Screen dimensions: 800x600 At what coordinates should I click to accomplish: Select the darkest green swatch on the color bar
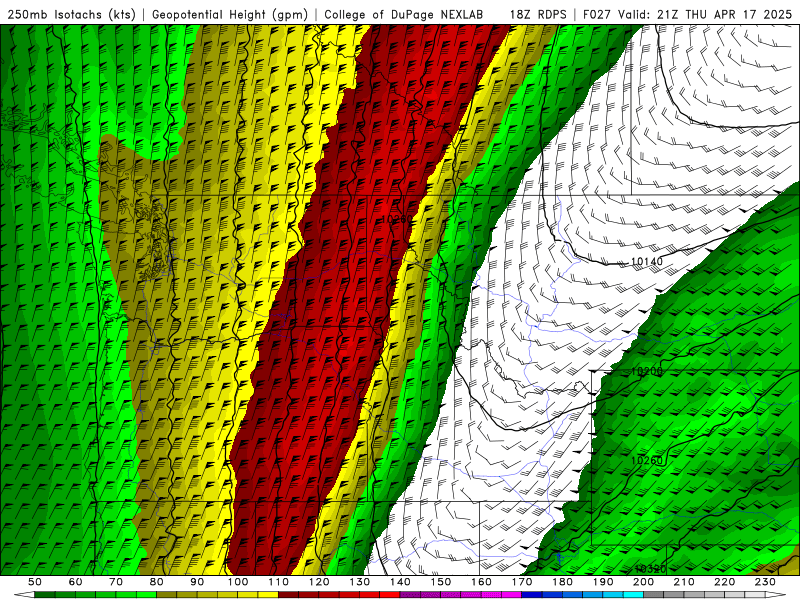click(x=45, y=594)
